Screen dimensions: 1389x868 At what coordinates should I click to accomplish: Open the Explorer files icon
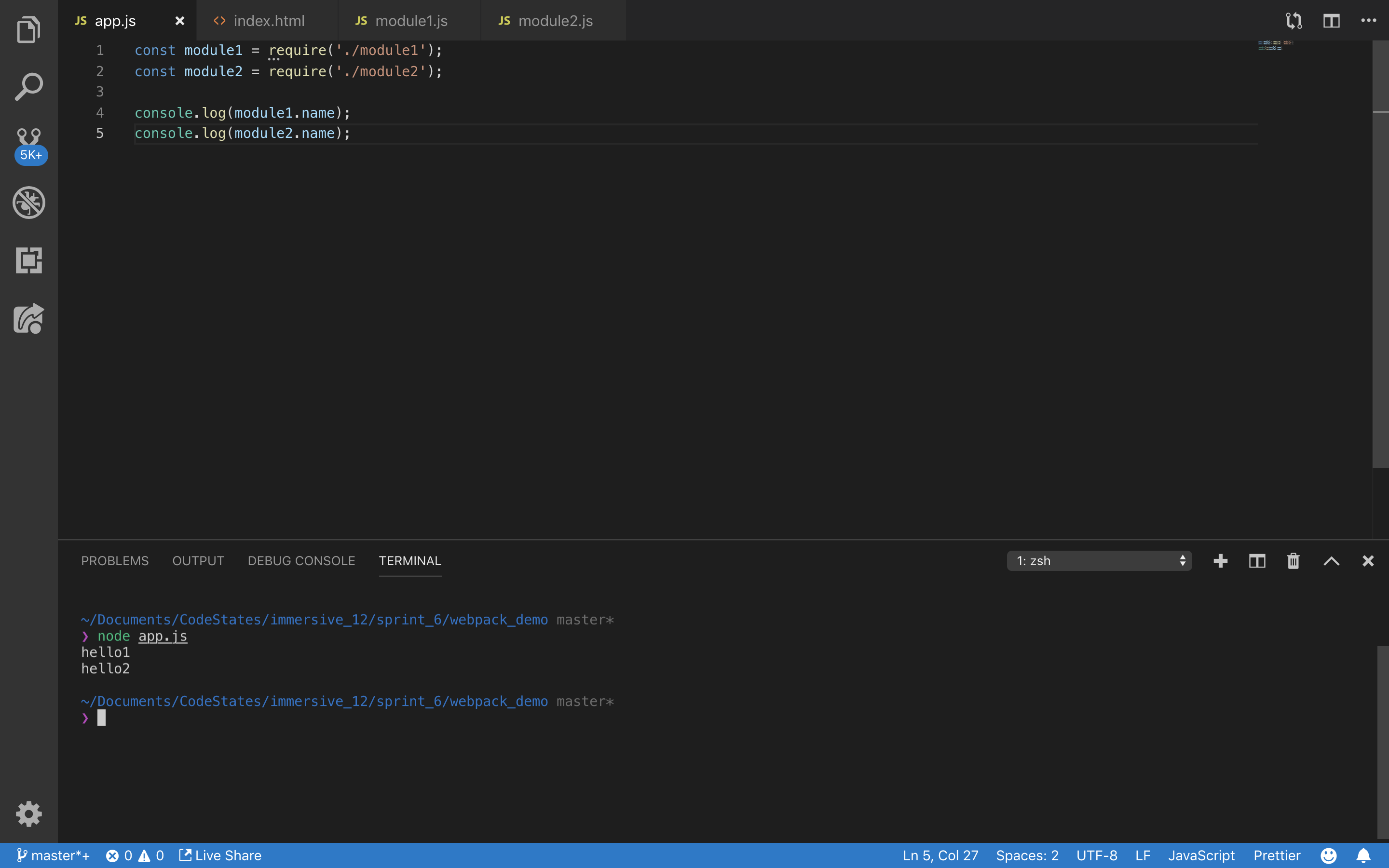(29, 29)
